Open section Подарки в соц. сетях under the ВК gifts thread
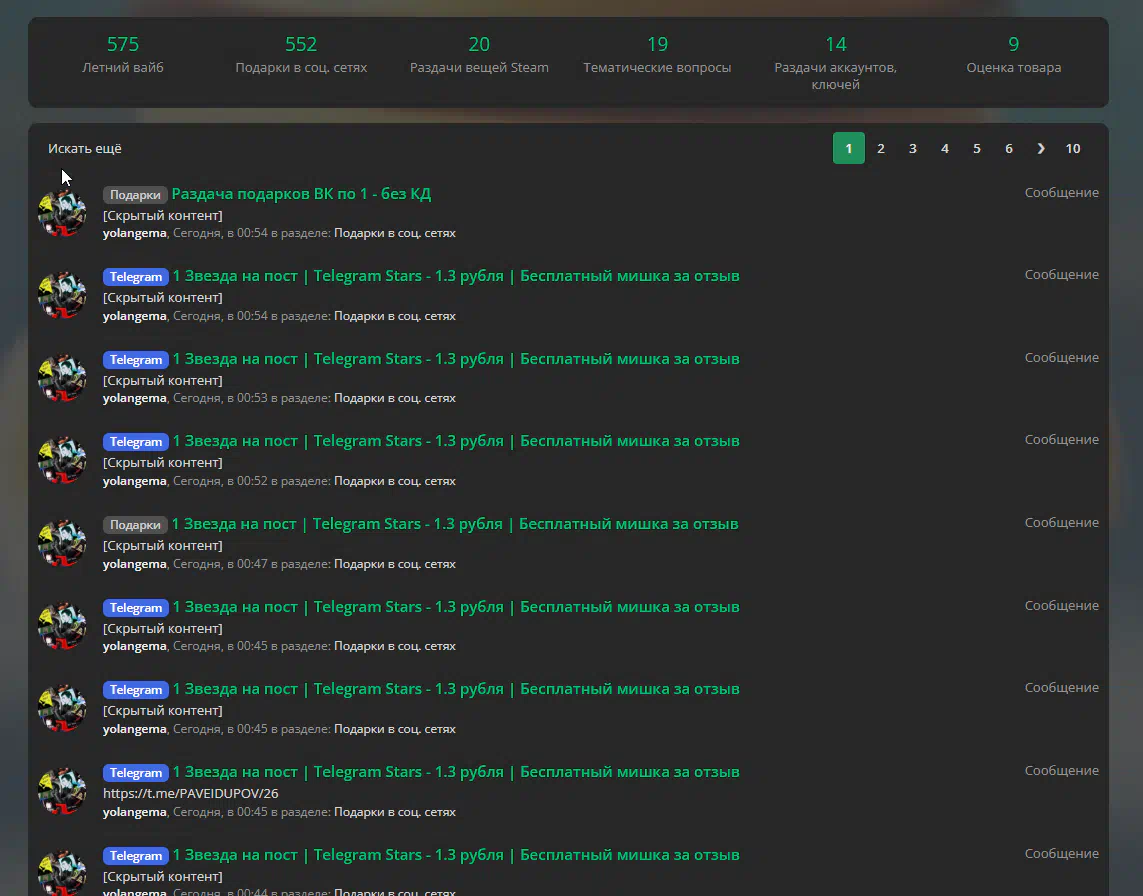The height and width of the screenshot is (896, 1143). coord(394,233)
